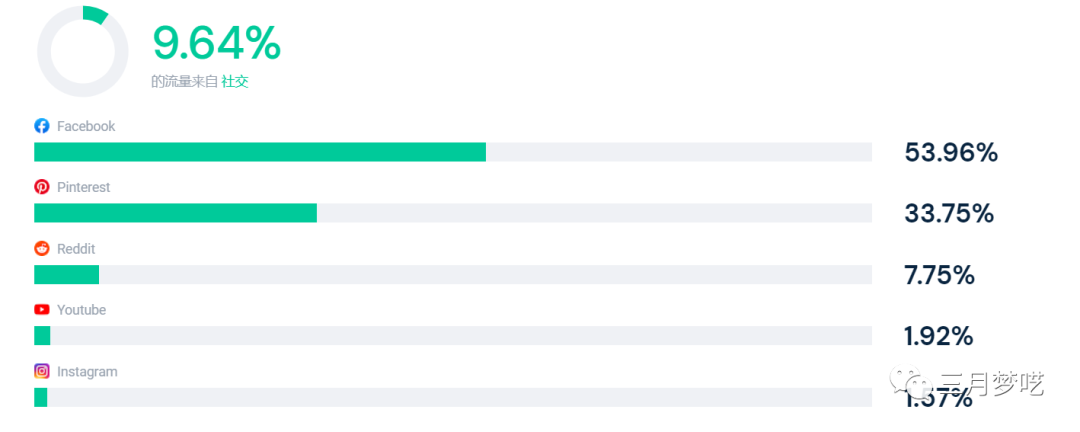Image resolution: width=1080 pixels, height=432 pixels.
Task: Click the 7.75% Reddit percentage
Action: [939, 275]
